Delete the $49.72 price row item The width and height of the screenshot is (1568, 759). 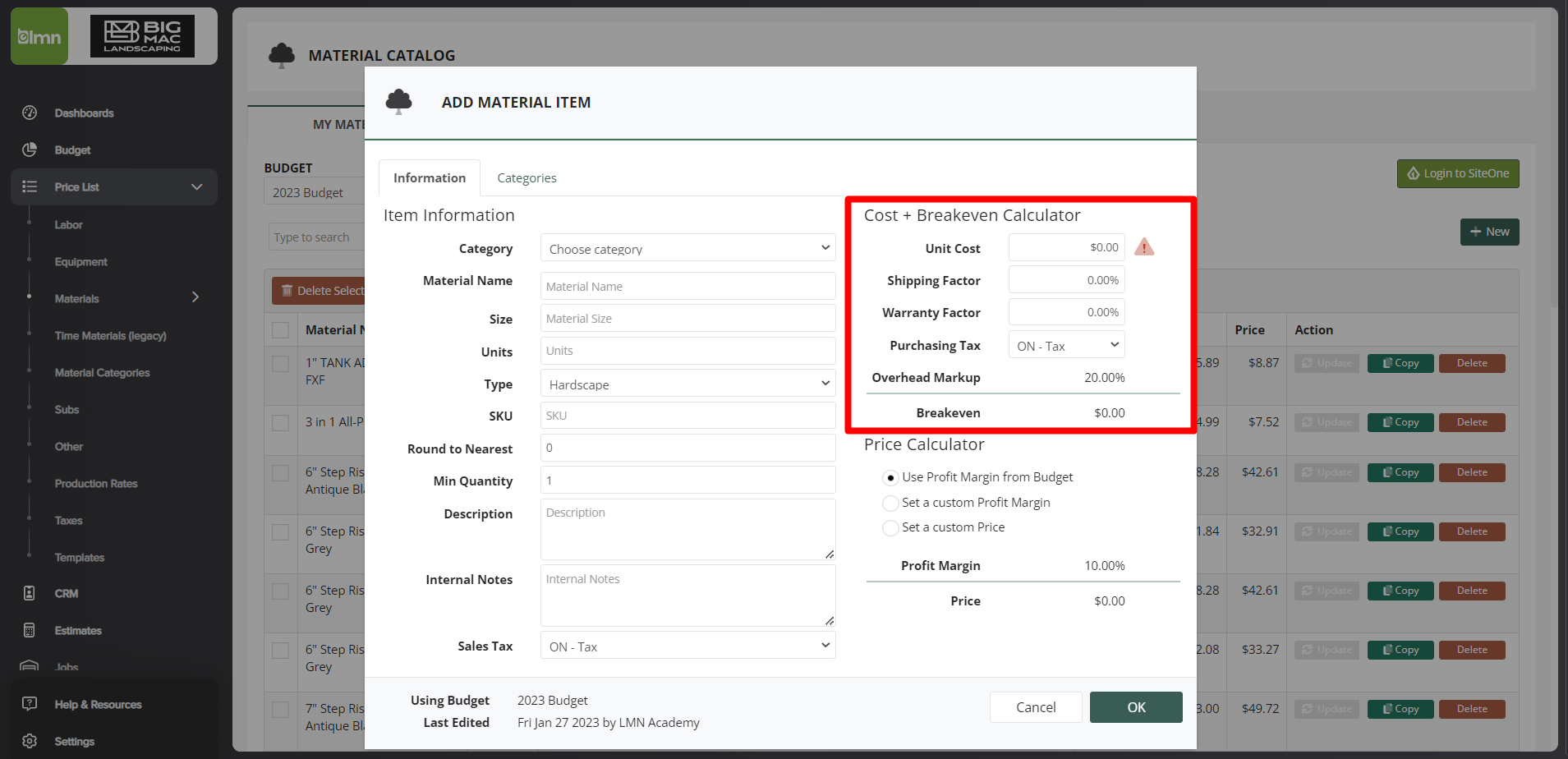click(x=1472, y=709)
